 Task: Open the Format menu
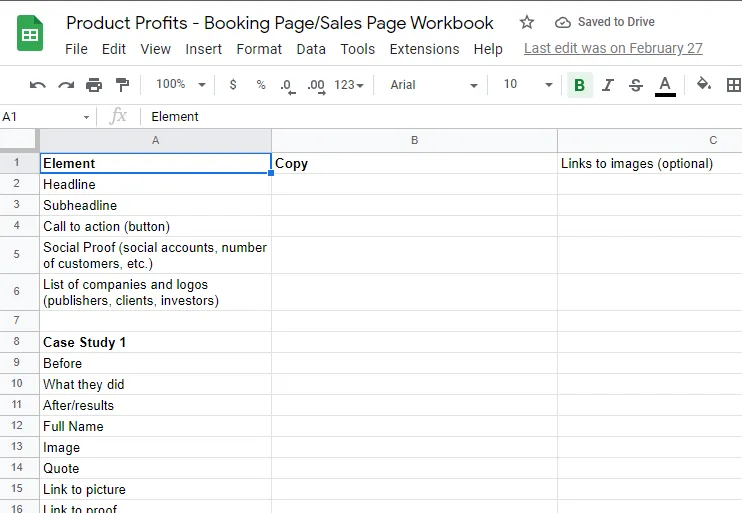click(x=259, y=49)
